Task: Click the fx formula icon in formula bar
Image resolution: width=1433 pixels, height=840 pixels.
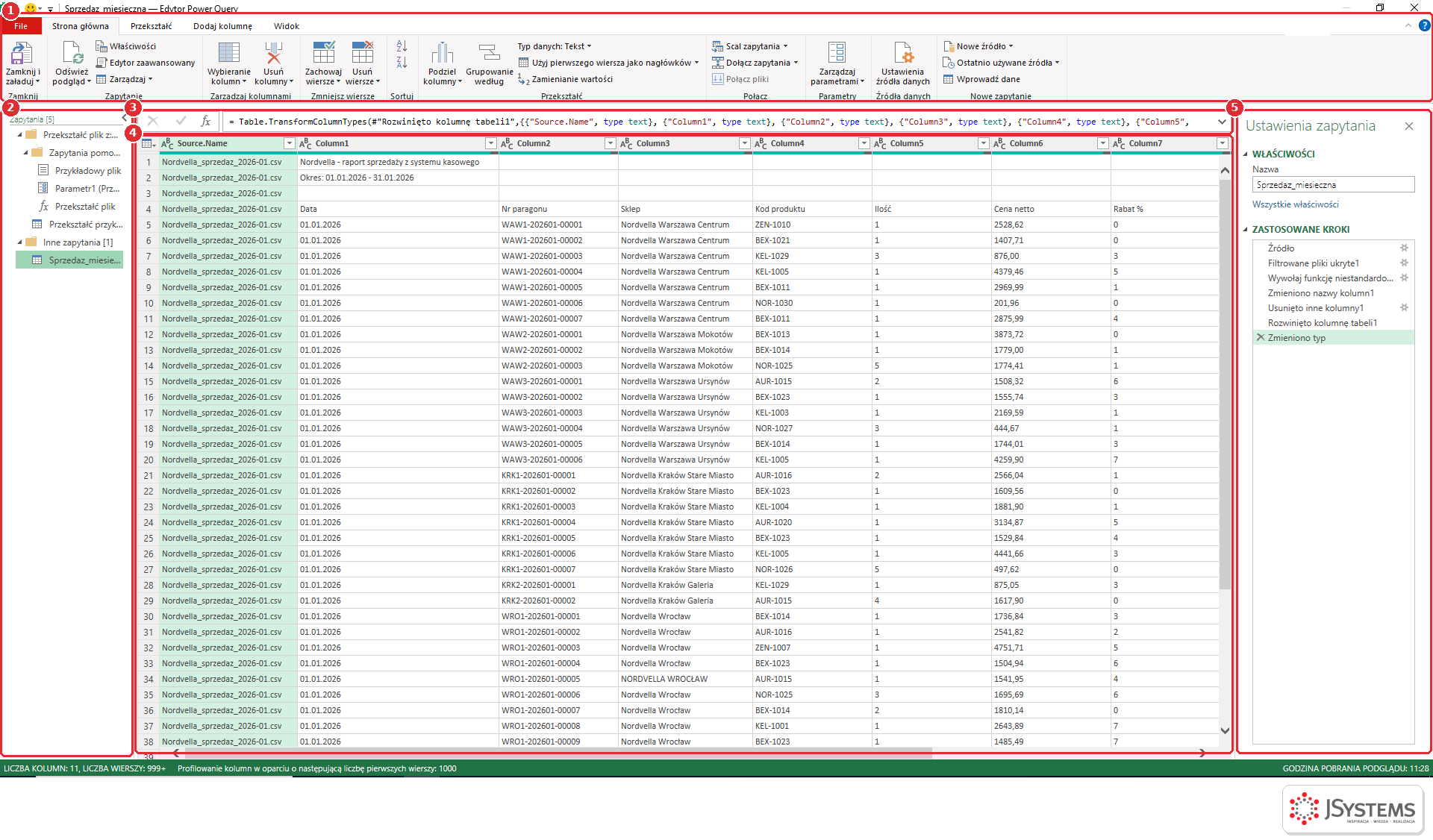Action: coord(205,121)
